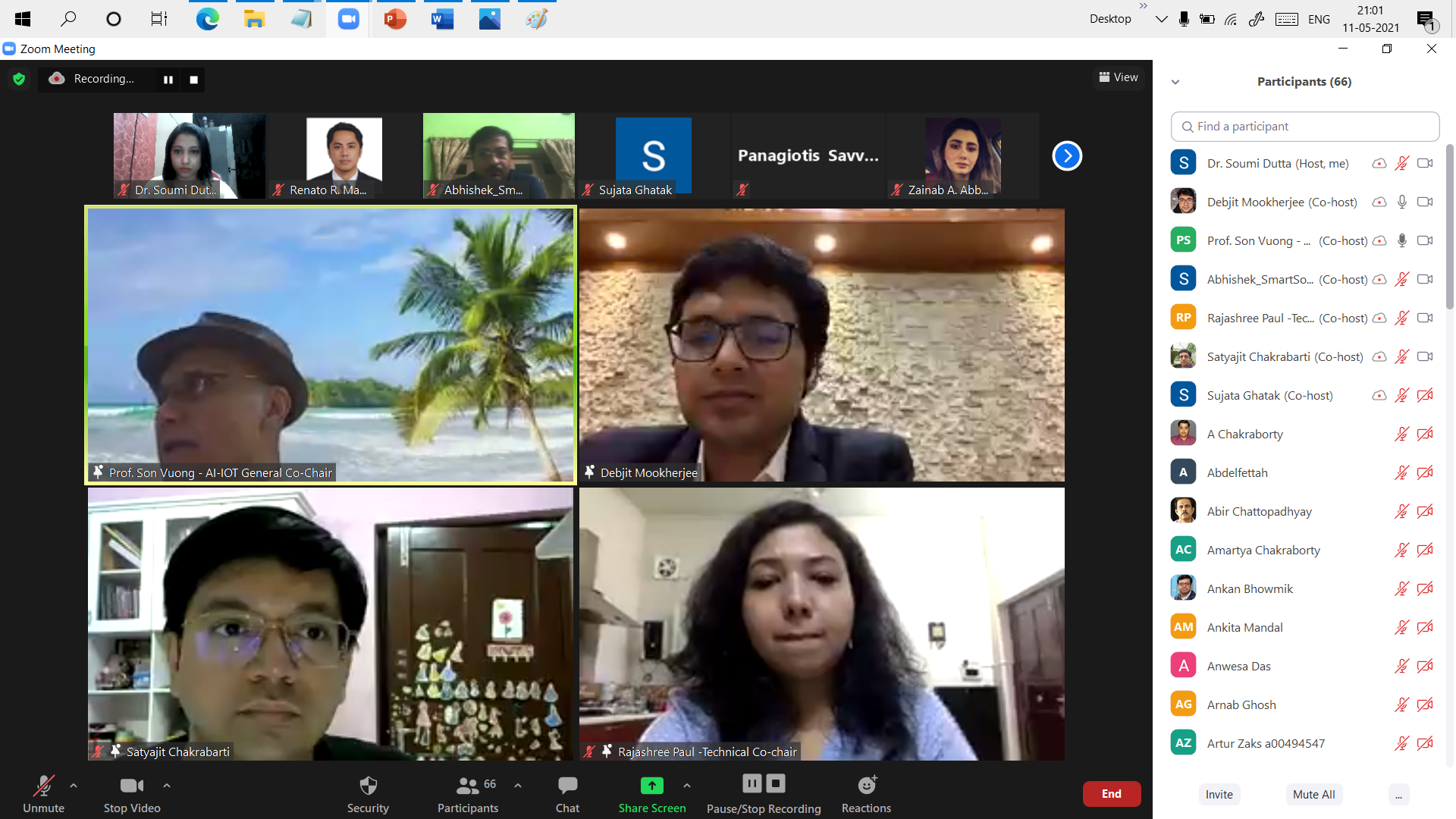Select Debjit Mookherjee's video tile
Viewport: 1456px width, 819px height.
pos(822,345)
